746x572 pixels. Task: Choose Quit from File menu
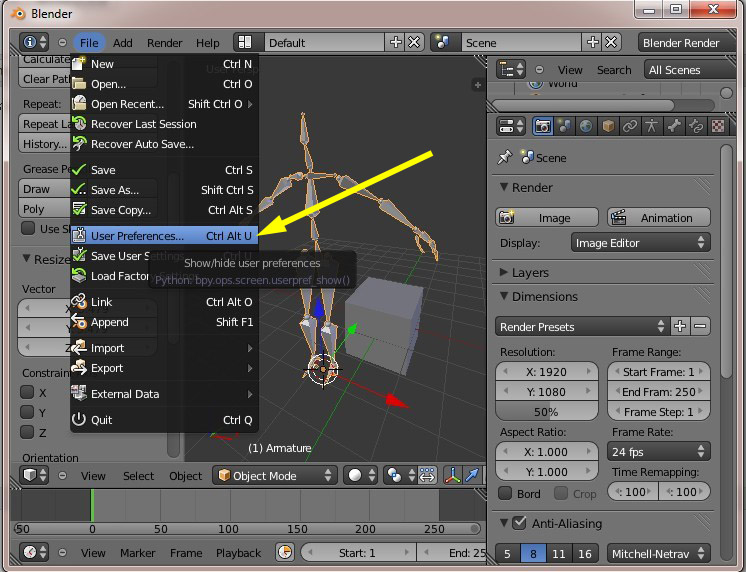164,420
